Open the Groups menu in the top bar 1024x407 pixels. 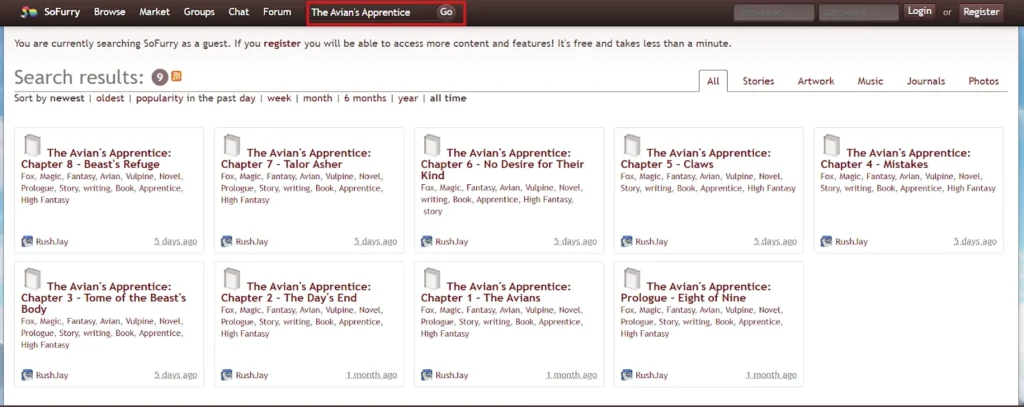[199, 12]
